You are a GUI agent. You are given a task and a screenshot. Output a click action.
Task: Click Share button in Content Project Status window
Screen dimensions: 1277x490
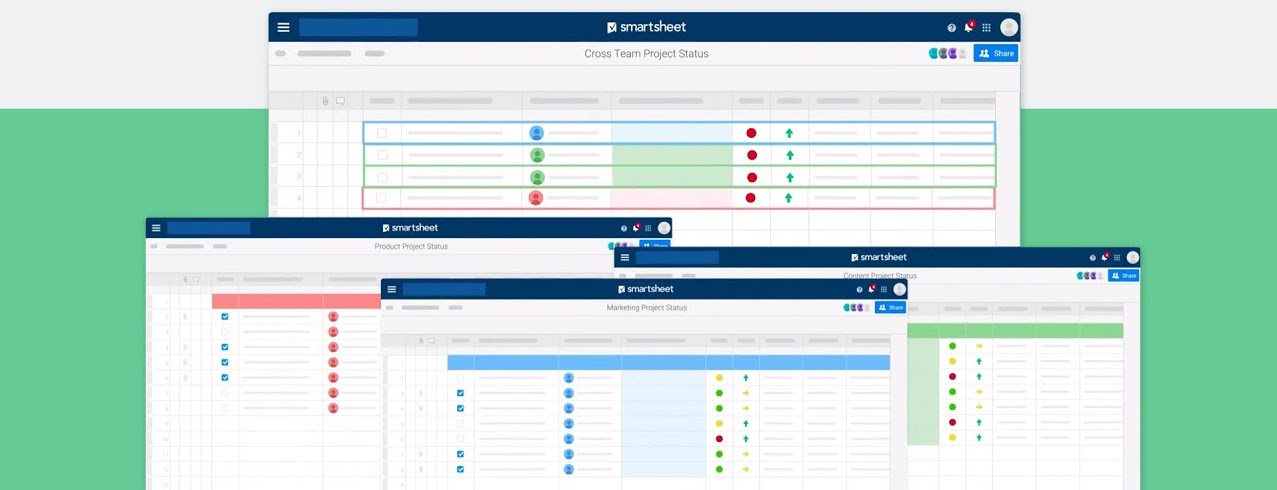point(1123,276)
